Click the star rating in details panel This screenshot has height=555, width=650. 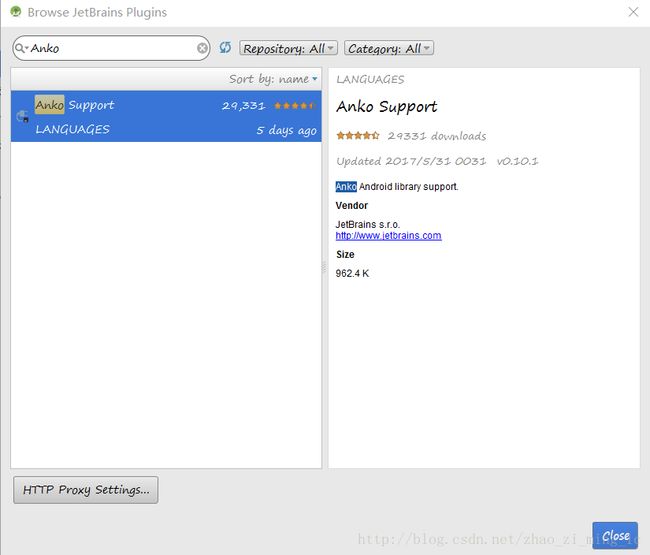[358, 136]
